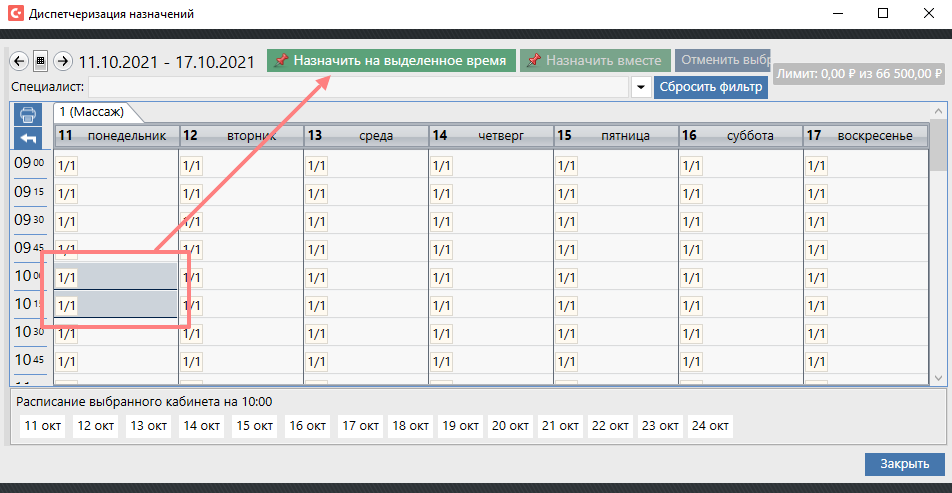Choose '15 окт' in room schedule

[255, 426]
